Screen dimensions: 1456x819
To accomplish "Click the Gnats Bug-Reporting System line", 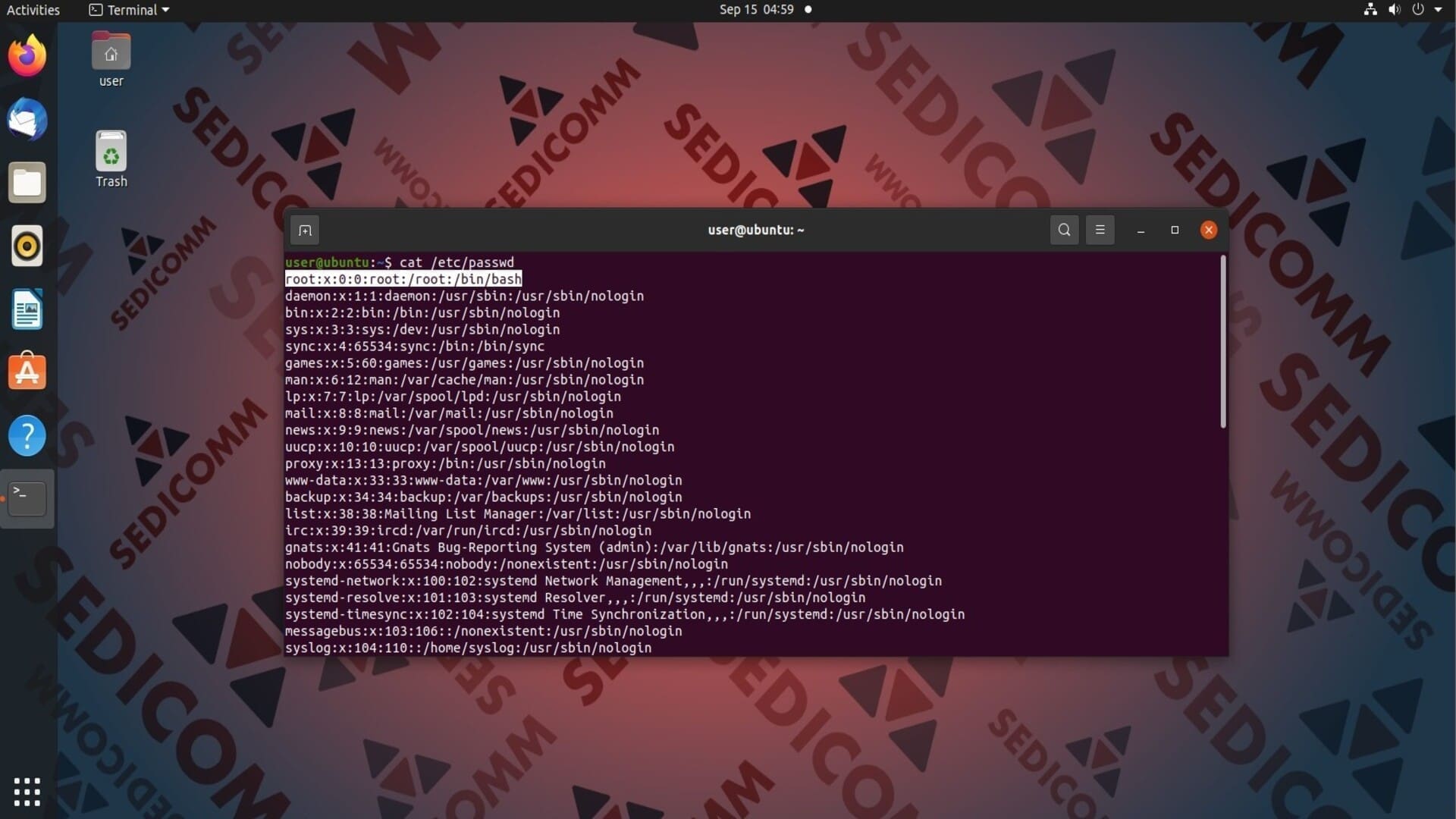I will point(595,547).
